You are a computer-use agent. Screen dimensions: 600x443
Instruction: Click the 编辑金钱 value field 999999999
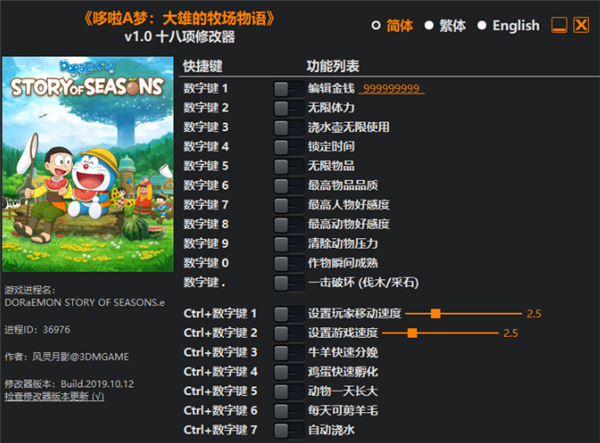coord(391,89)
